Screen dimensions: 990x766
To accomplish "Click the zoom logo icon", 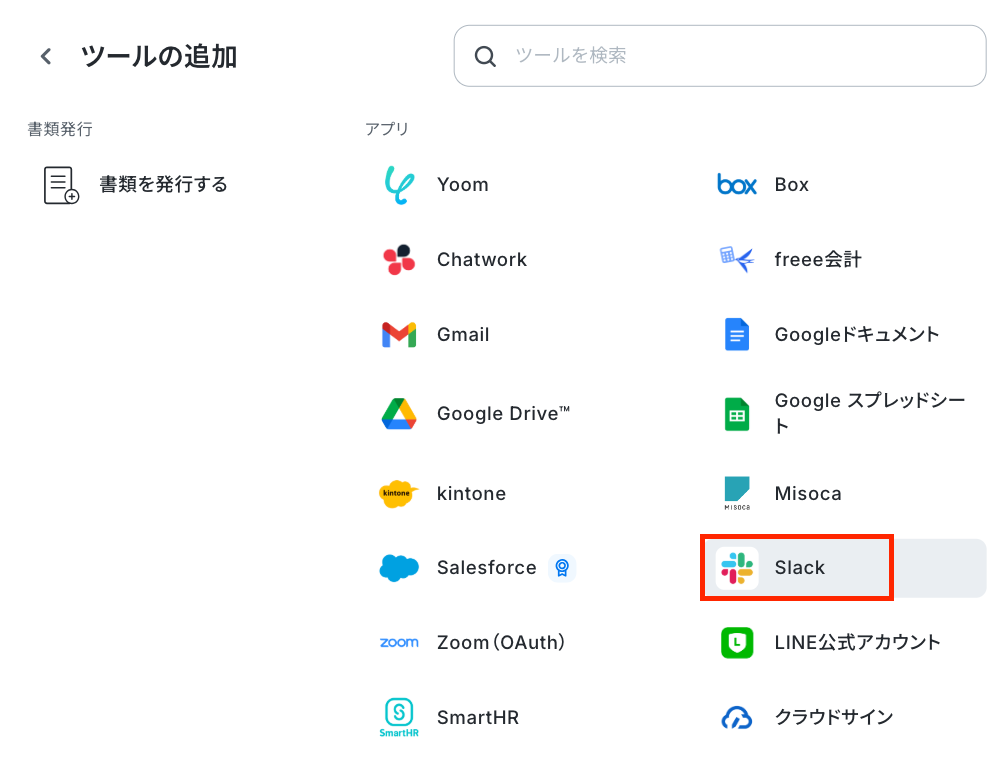I will [399, 642].
